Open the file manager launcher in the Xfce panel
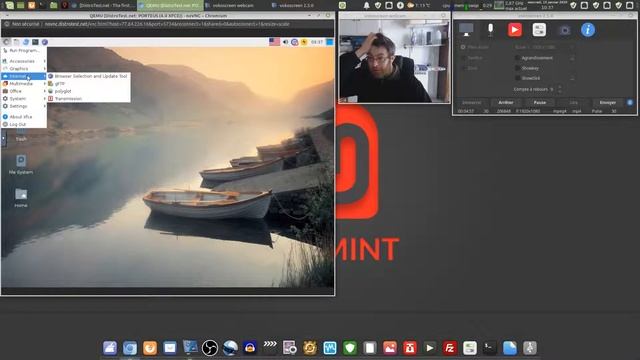Screen dimensions: 640x360 tap(16, 42)
